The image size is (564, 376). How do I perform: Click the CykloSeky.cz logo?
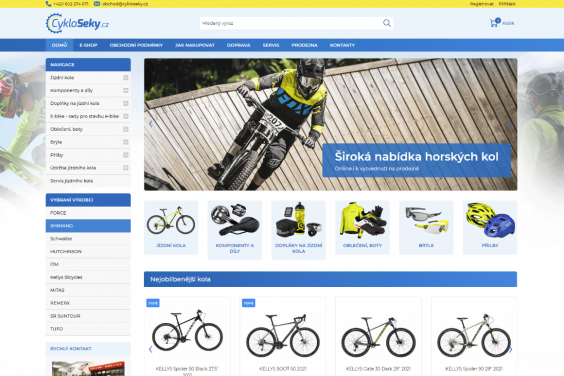tap(77, 23)
